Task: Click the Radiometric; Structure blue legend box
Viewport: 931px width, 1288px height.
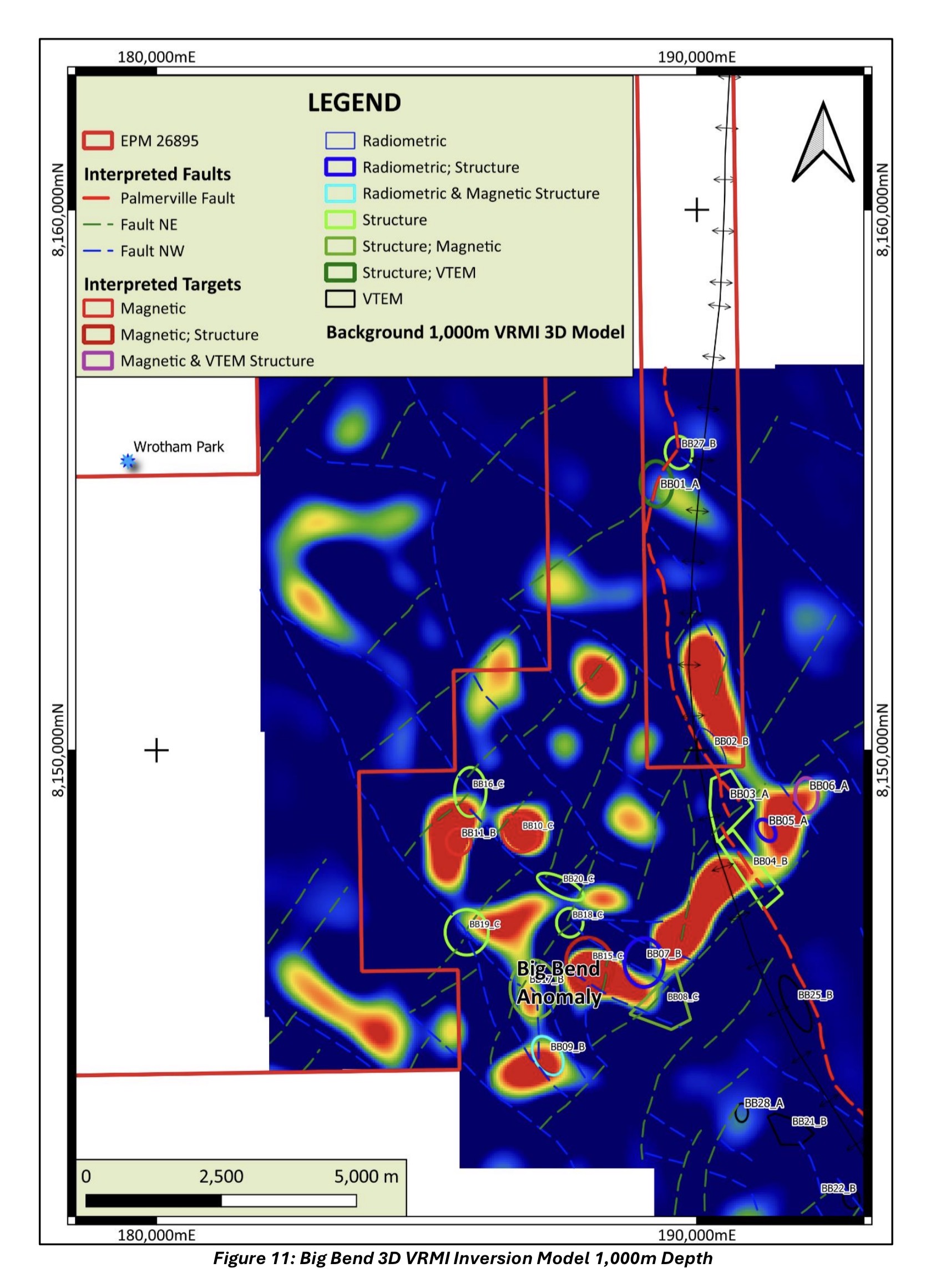Action: 340,167
